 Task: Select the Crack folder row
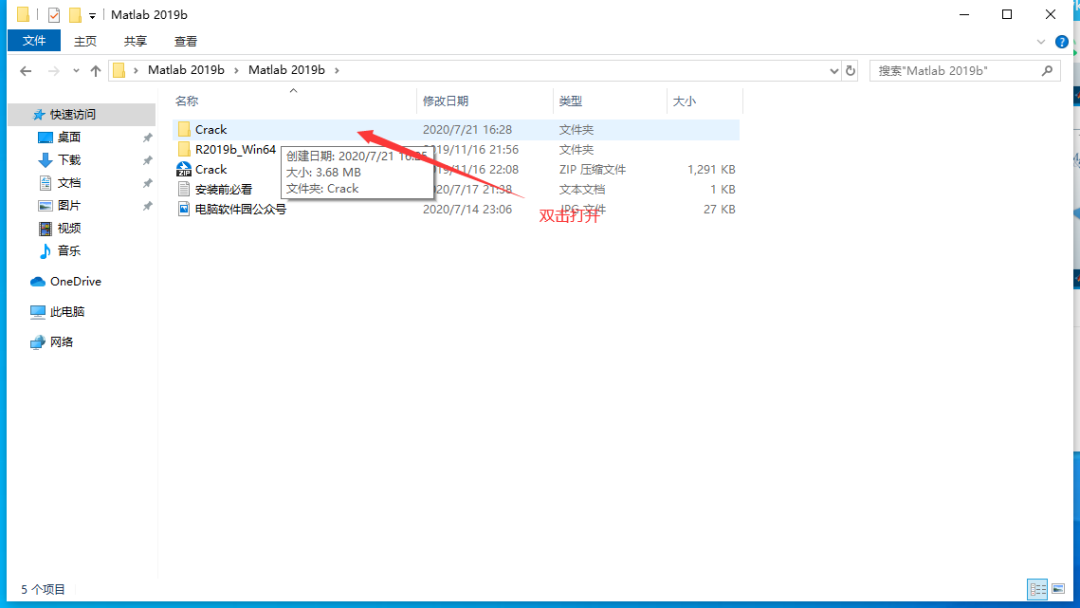[456, 129]
